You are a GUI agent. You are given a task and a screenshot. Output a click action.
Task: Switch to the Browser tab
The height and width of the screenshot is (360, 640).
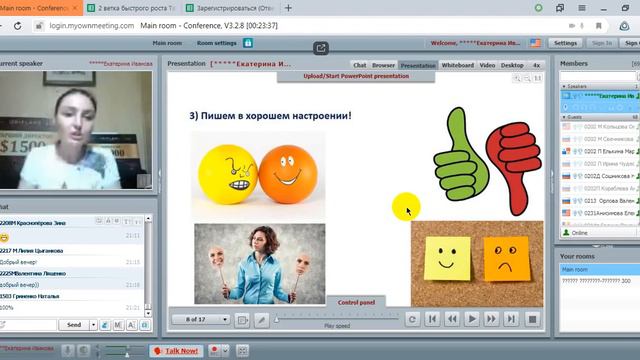coord(383,65)
